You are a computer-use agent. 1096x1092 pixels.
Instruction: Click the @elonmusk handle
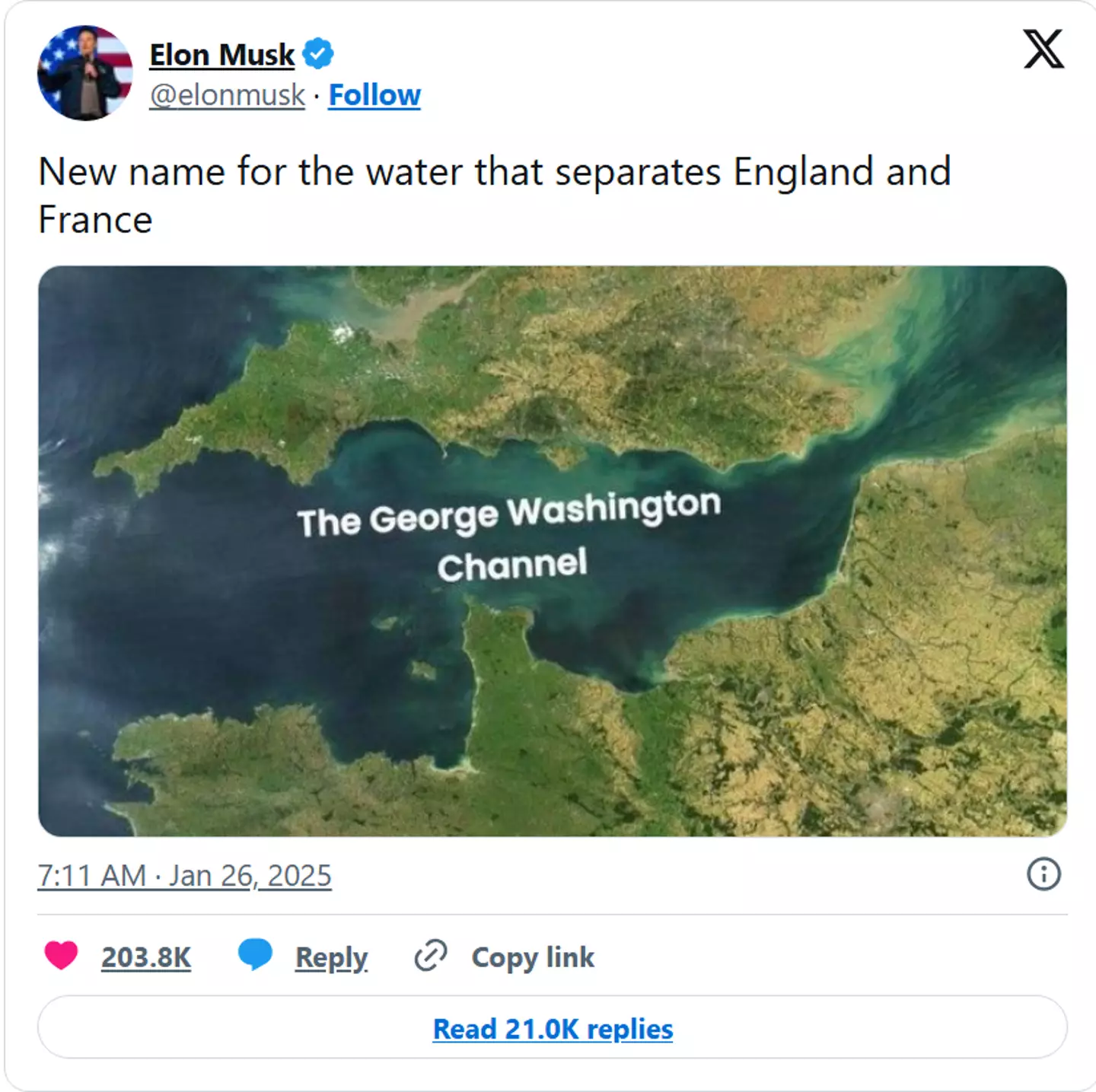[225, 94]
